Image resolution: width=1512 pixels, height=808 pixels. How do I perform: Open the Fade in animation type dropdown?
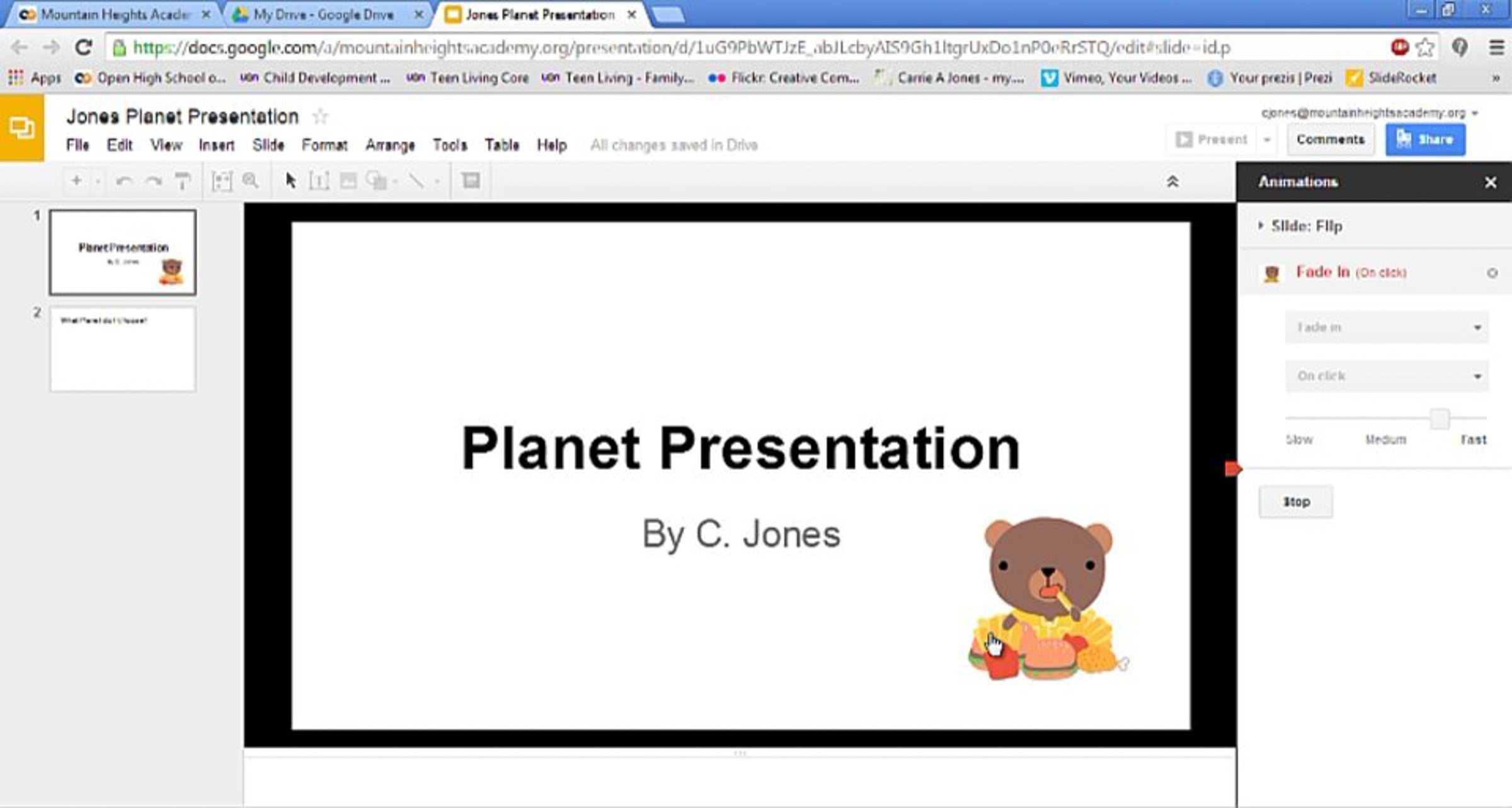[x=1387, y=327]
